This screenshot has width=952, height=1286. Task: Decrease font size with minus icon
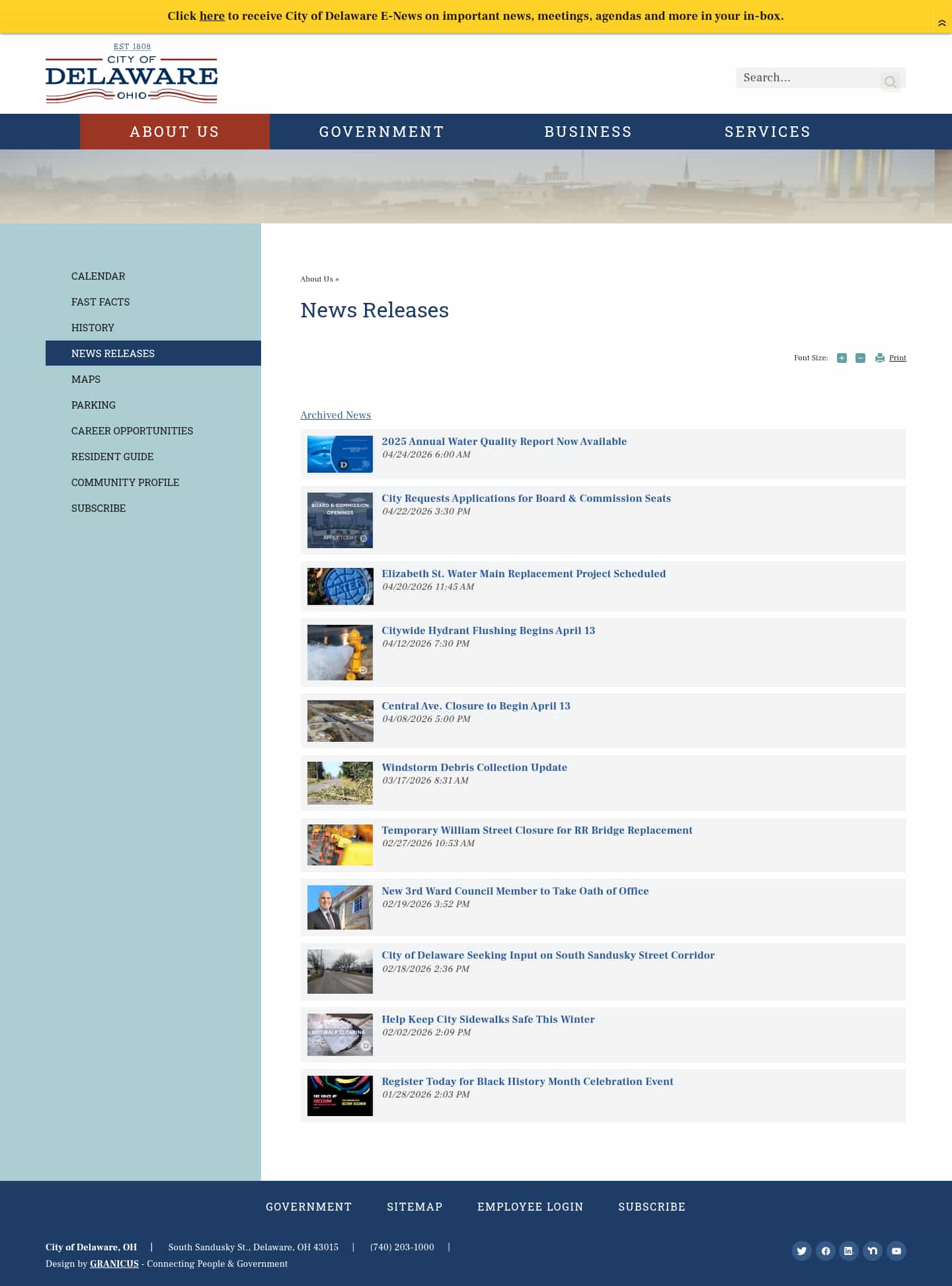860,358
